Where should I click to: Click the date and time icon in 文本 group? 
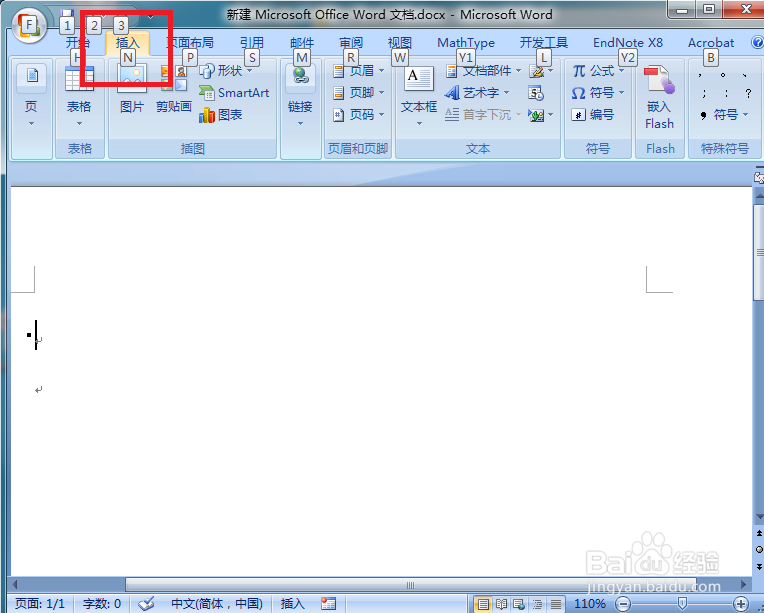tap(536, 93)
